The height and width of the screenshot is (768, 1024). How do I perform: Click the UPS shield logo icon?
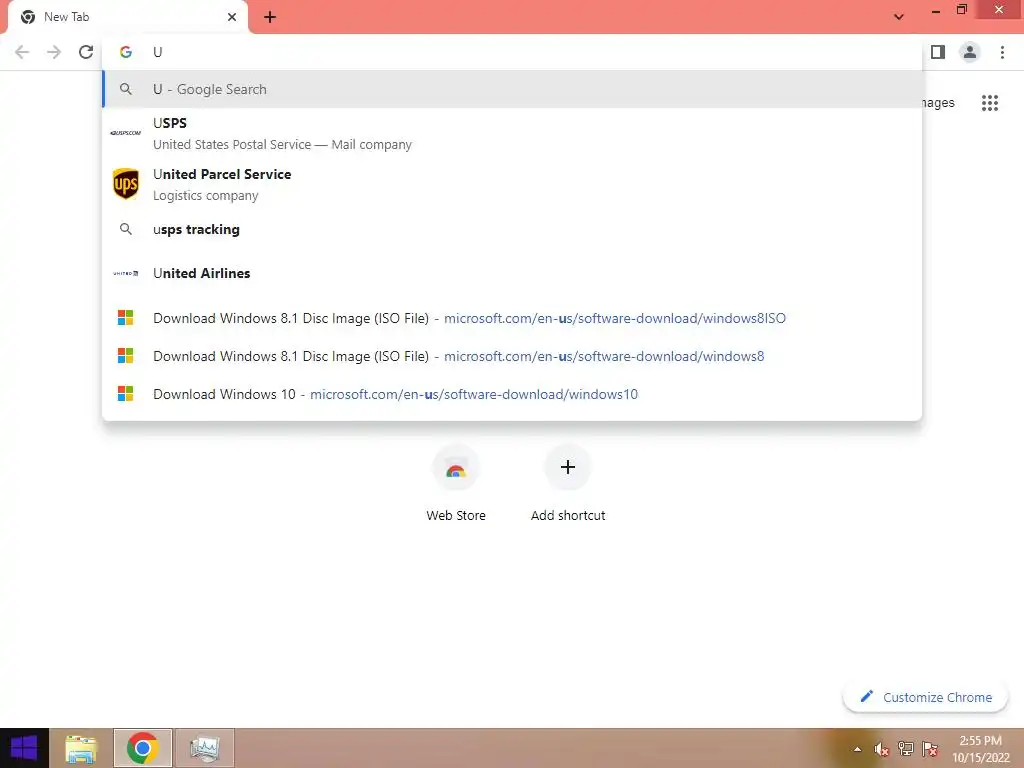click(125, 184)
